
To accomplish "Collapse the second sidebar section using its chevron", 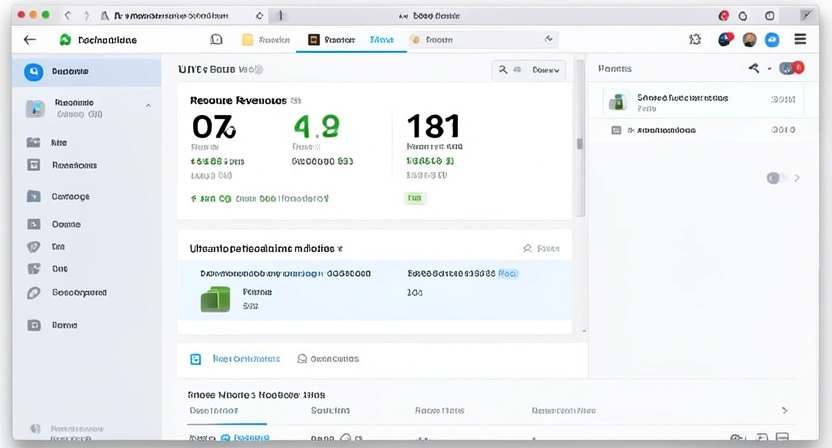I will tap(148, 105).
